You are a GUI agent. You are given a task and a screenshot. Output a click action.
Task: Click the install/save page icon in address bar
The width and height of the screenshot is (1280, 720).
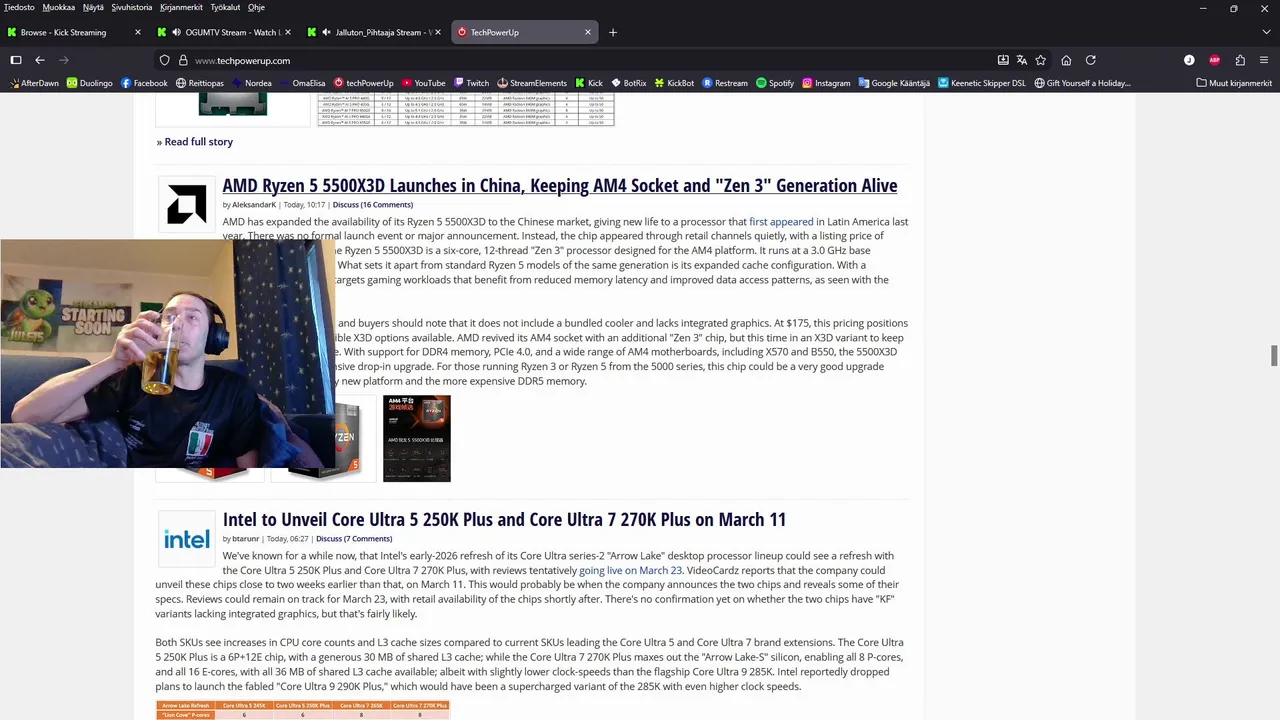coord(1003,60)
